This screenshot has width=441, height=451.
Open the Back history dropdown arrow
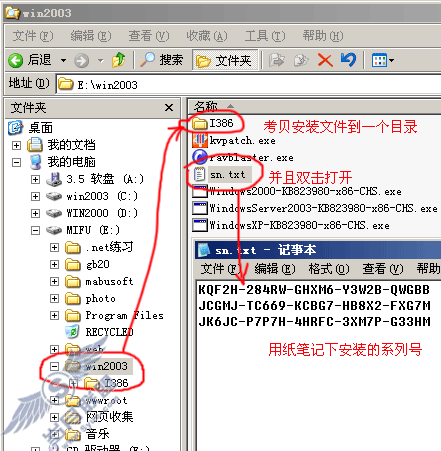[x=63, y=61]
